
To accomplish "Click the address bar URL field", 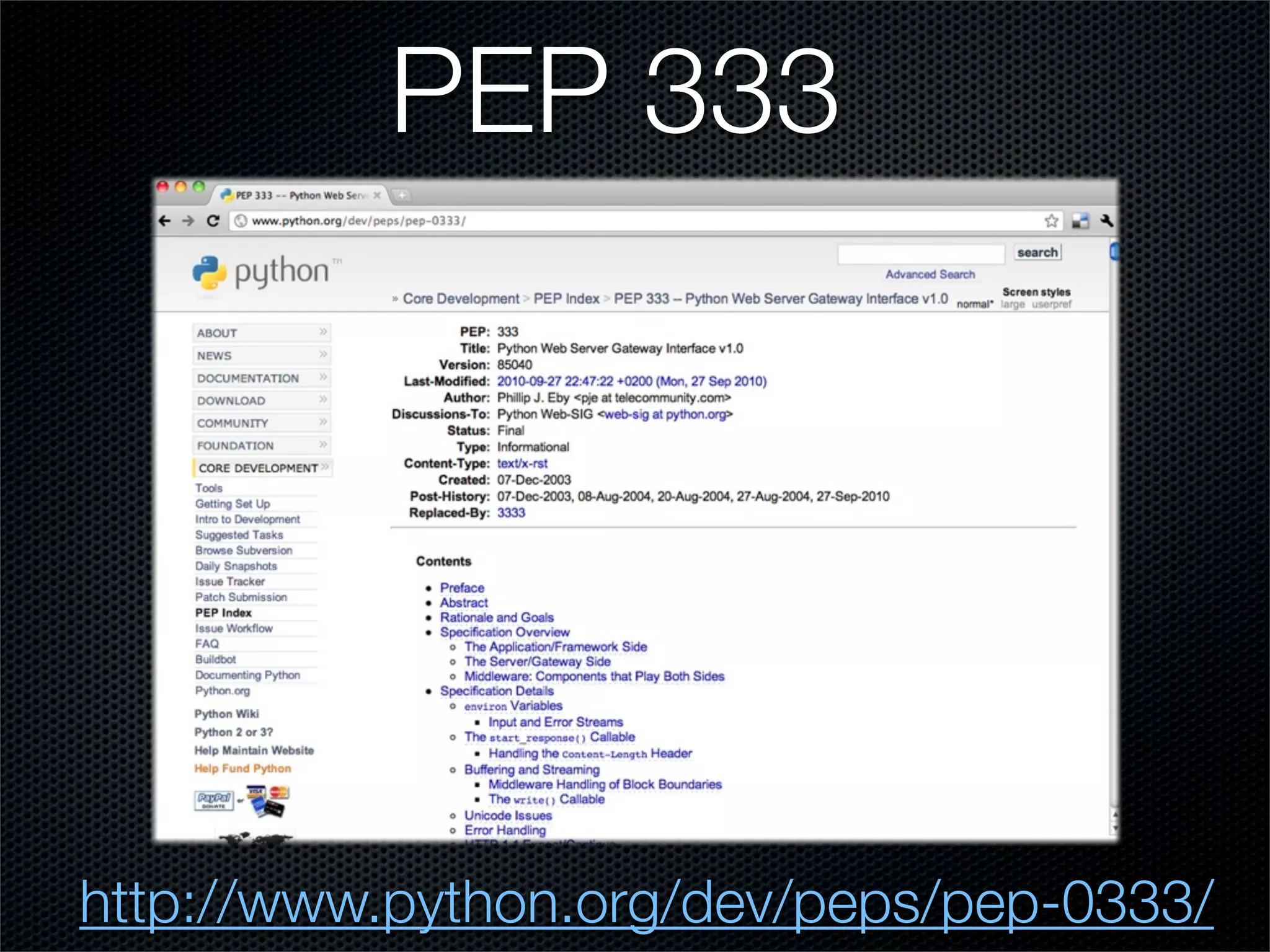I will point(645,221).
